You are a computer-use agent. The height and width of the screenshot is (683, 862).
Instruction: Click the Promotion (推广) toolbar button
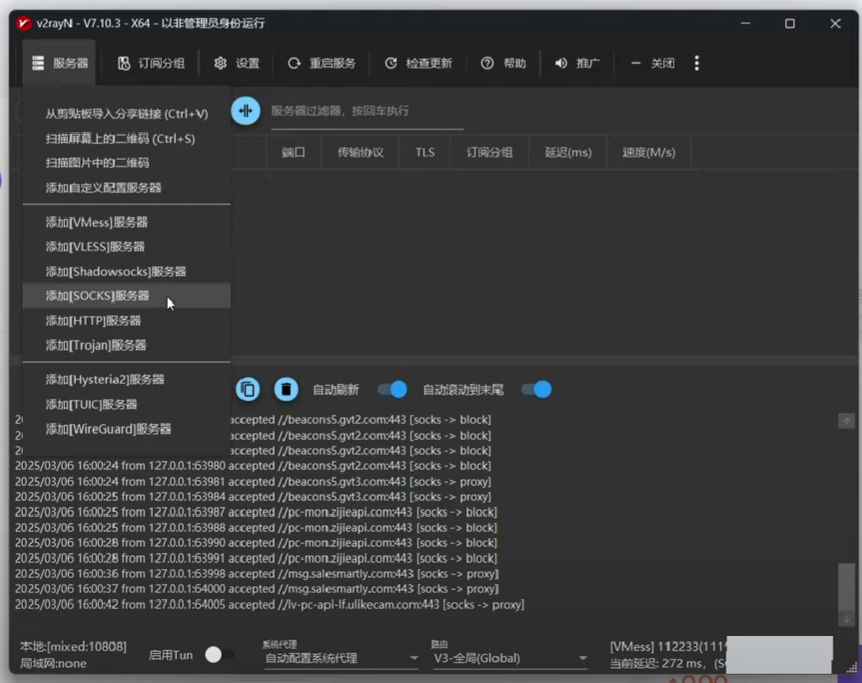pyautogui.click(x=577, y=63)
